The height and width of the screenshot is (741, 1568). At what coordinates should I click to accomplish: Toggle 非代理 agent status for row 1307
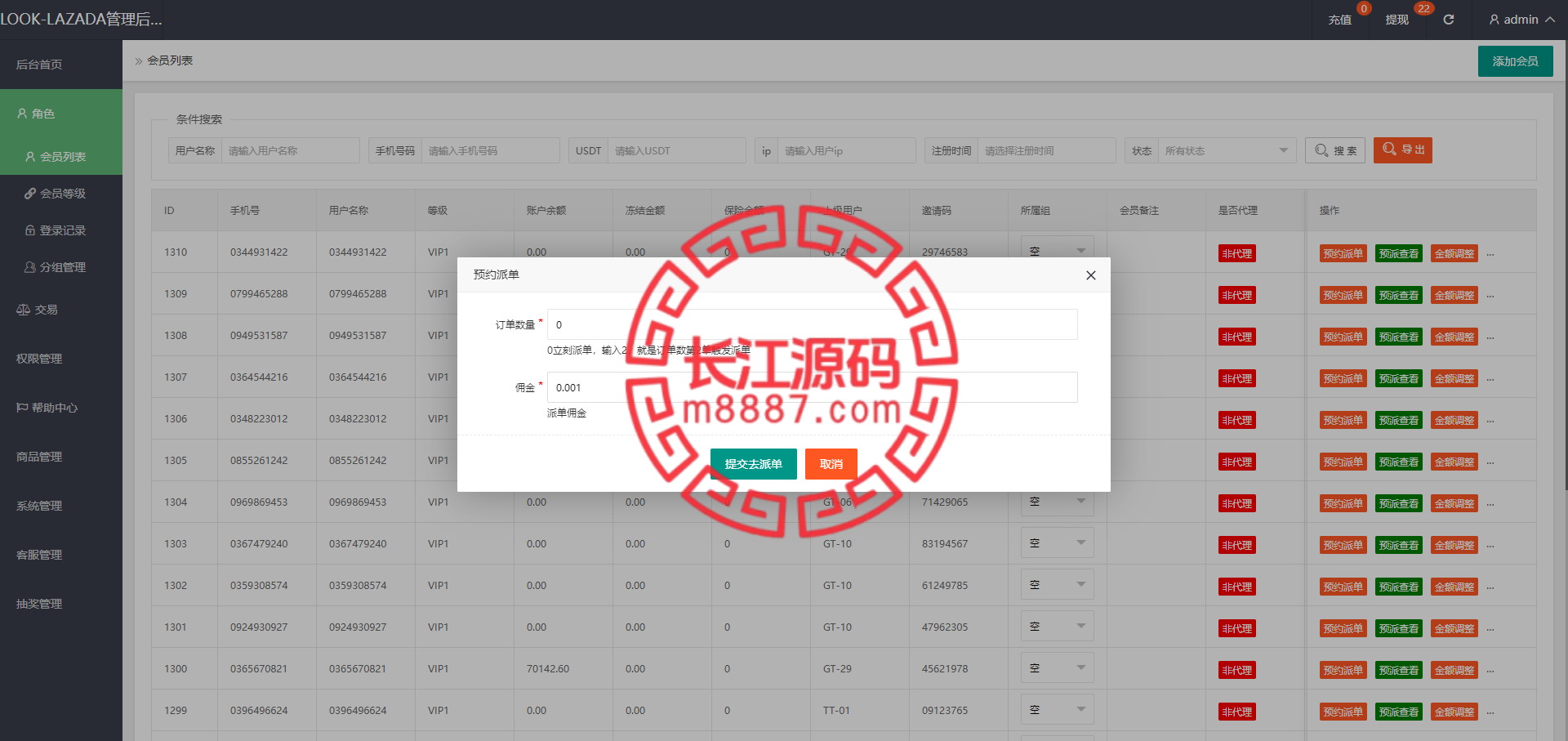tap(1236, 379)
